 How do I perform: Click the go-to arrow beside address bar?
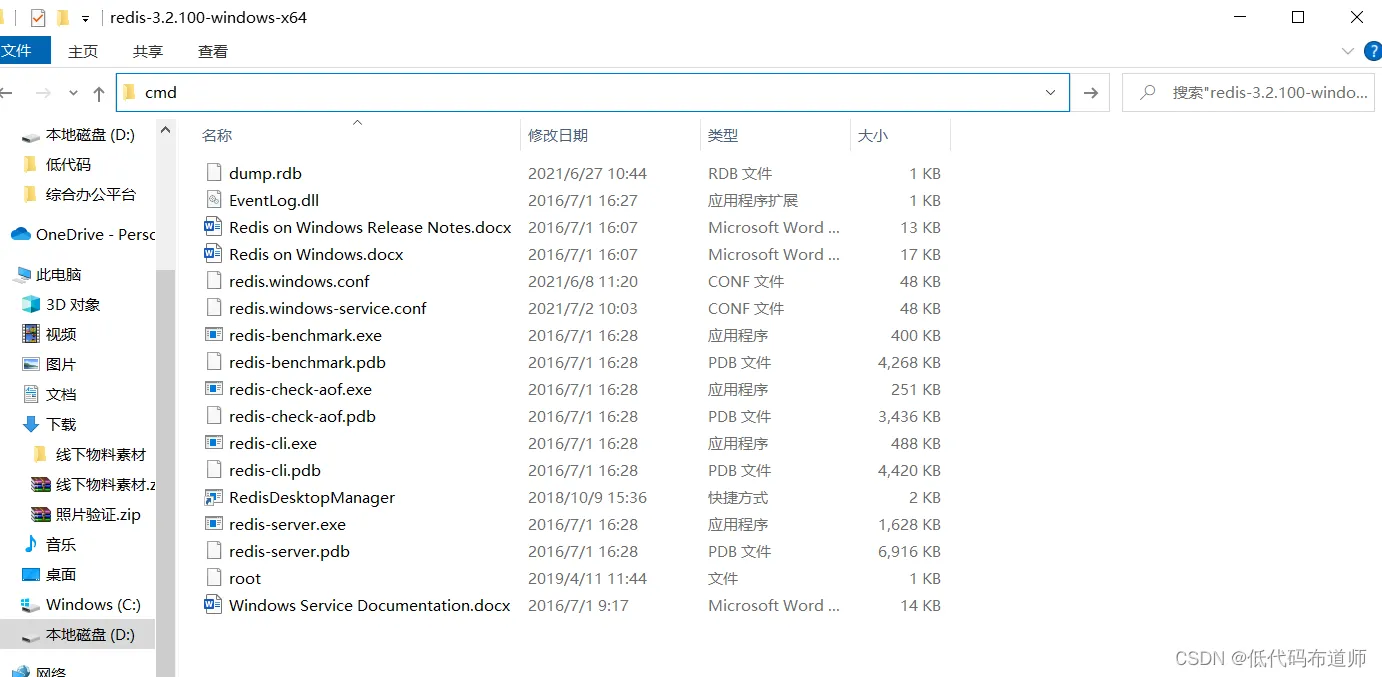point(1091,92)
